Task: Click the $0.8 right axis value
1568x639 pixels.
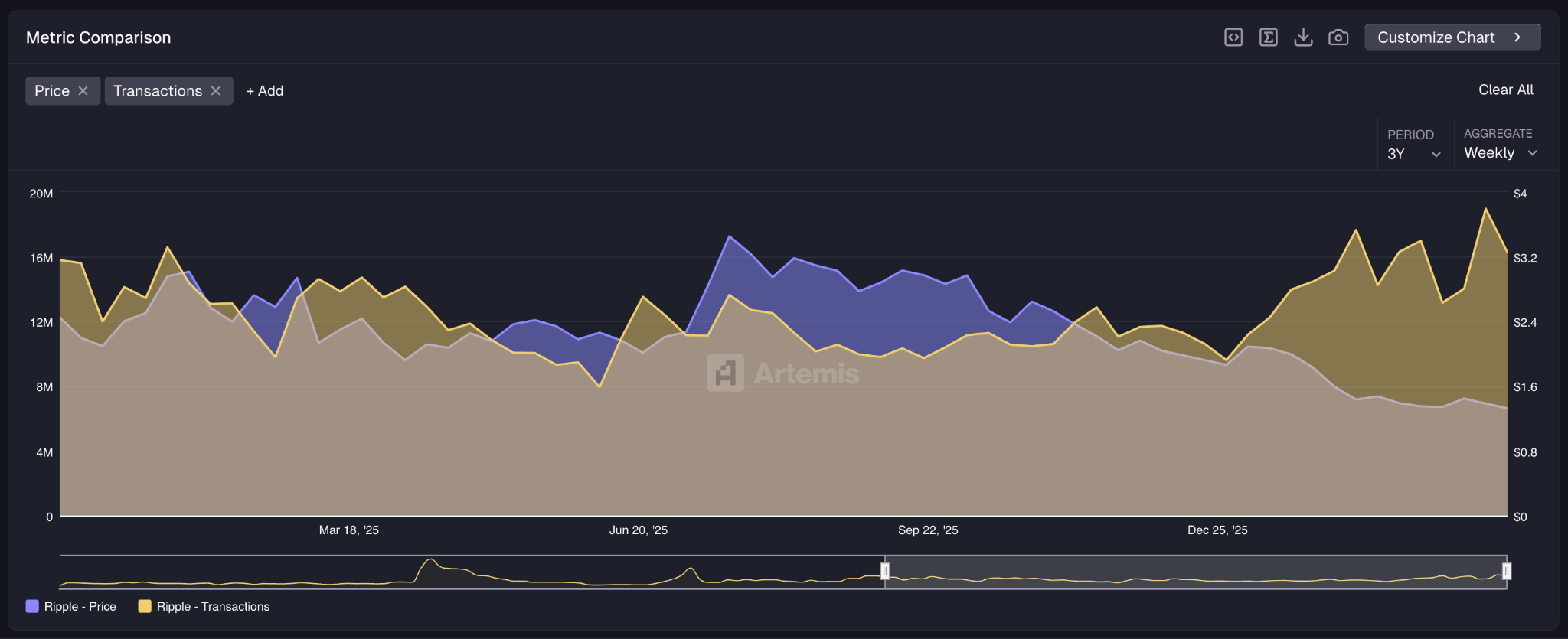Action: tap(1525, 452)
